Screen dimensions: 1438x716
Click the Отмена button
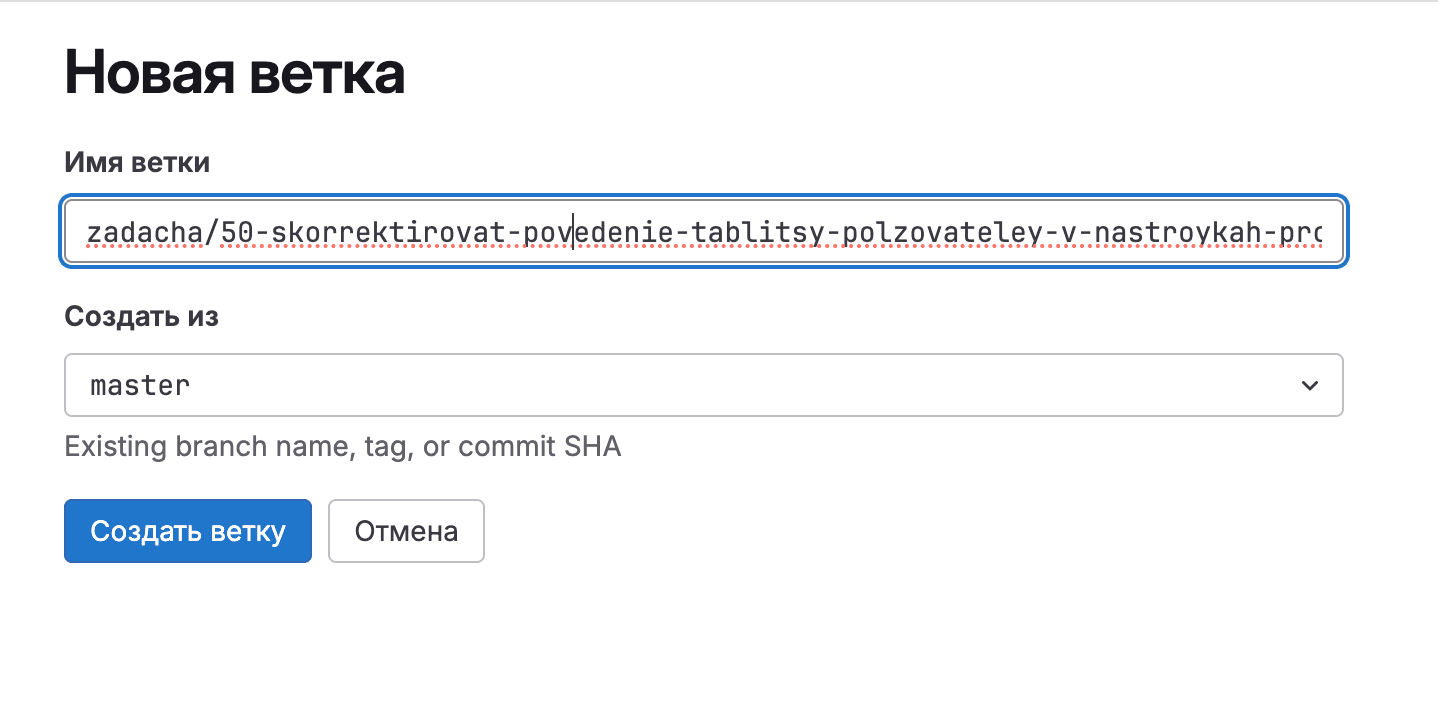(x=406, y=531)
